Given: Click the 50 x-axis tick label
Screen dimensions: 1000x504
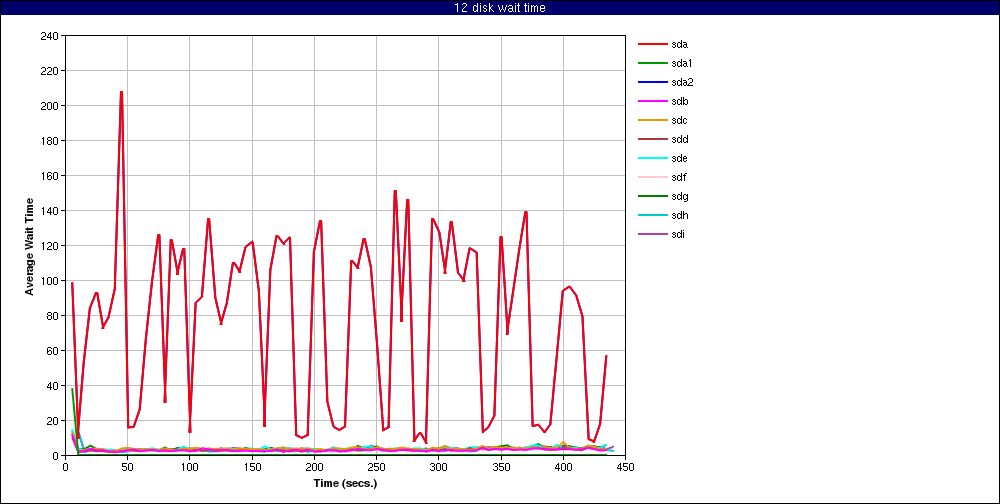Looking at the screenshot, I should 127,467.
